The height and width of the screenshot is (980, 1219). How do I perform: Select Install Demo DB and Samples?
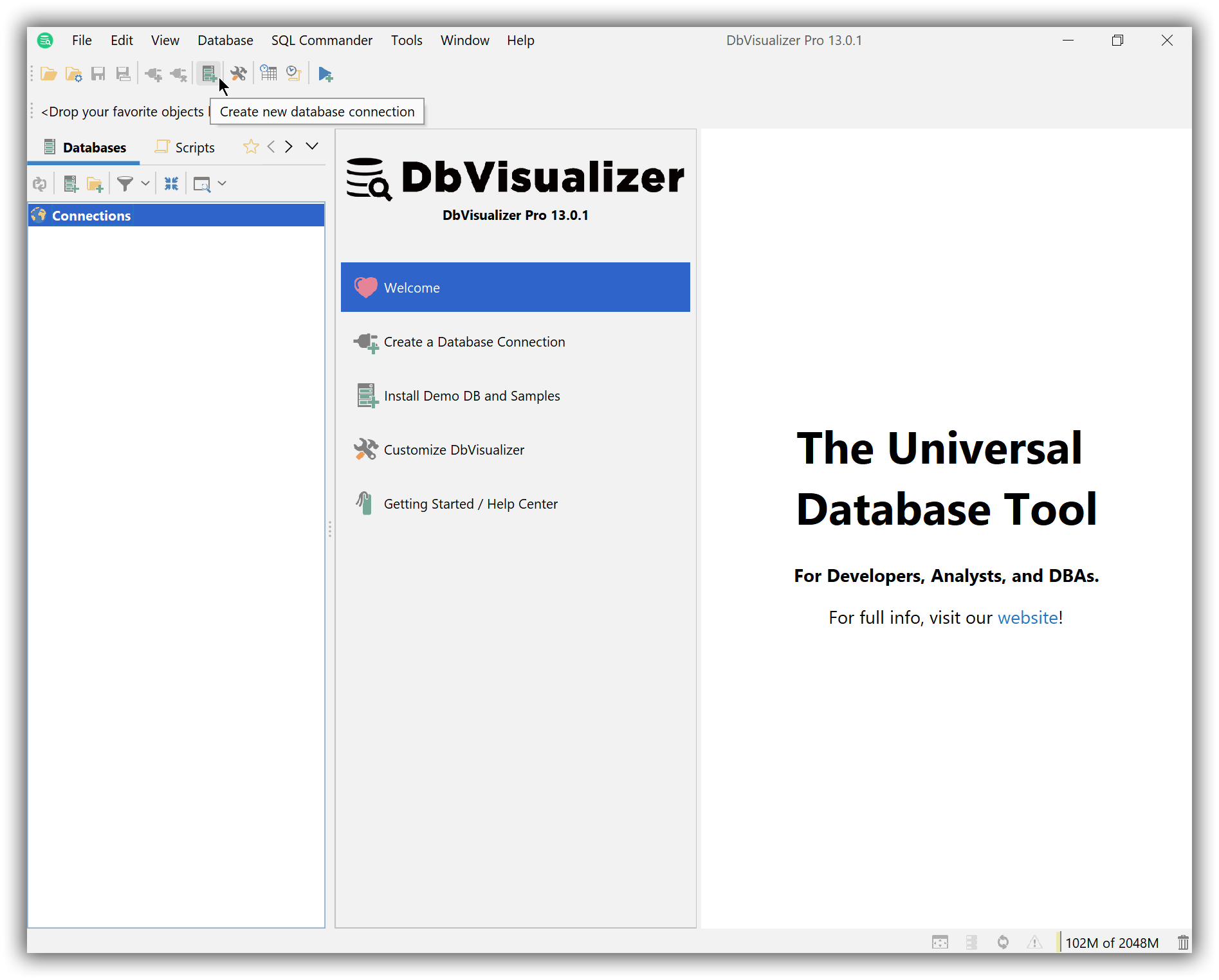click(x=472, y=396)
